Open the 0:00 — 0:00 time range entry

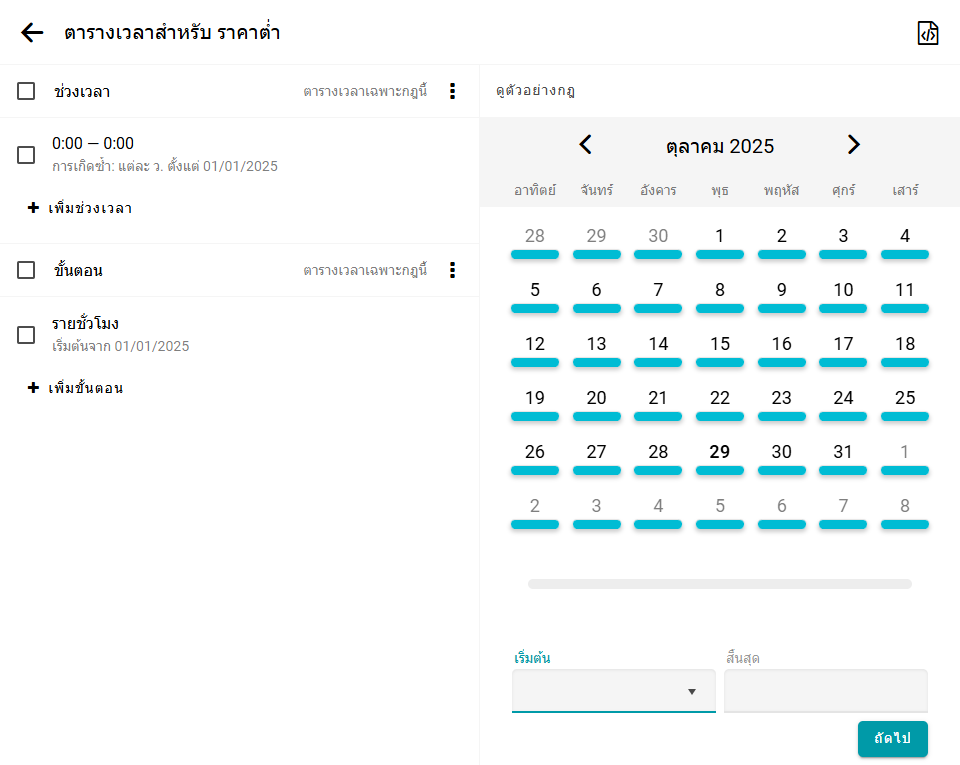click(x=165, y=154)
